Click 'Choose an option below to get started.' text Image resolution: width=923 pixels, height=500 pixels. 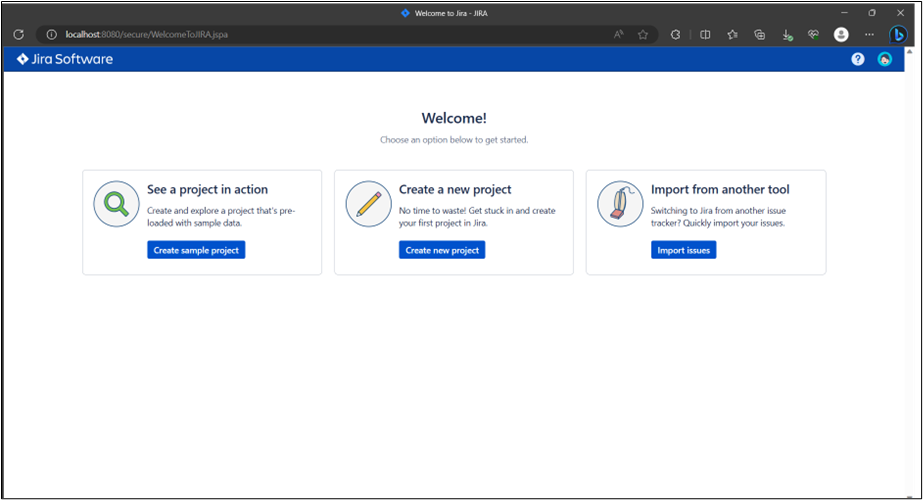pyautogui.click(x=454, y=140)
